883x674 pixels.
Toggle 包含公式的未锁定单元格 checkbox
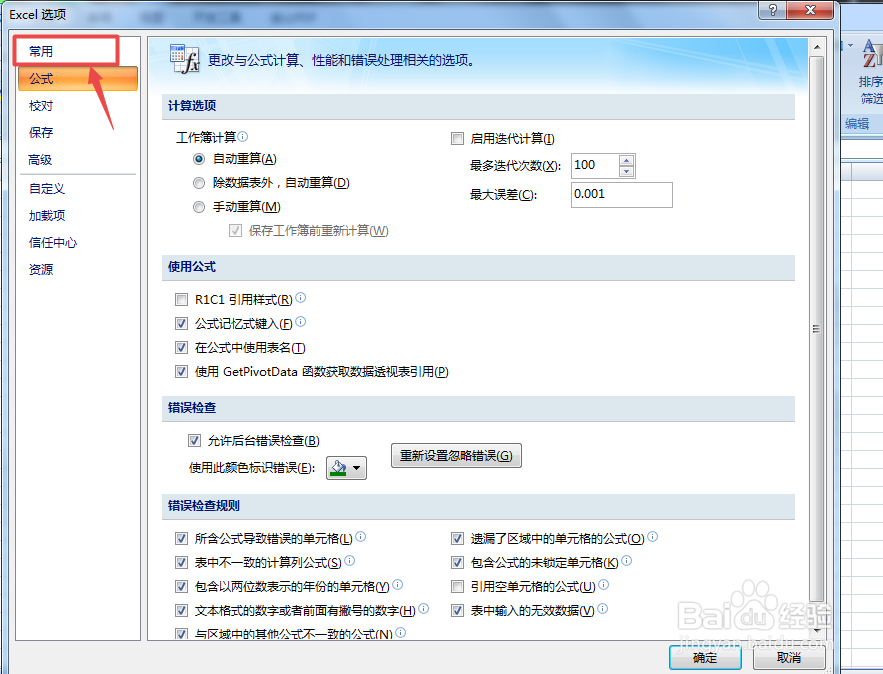pyautogui.click(x=457, y=563)
